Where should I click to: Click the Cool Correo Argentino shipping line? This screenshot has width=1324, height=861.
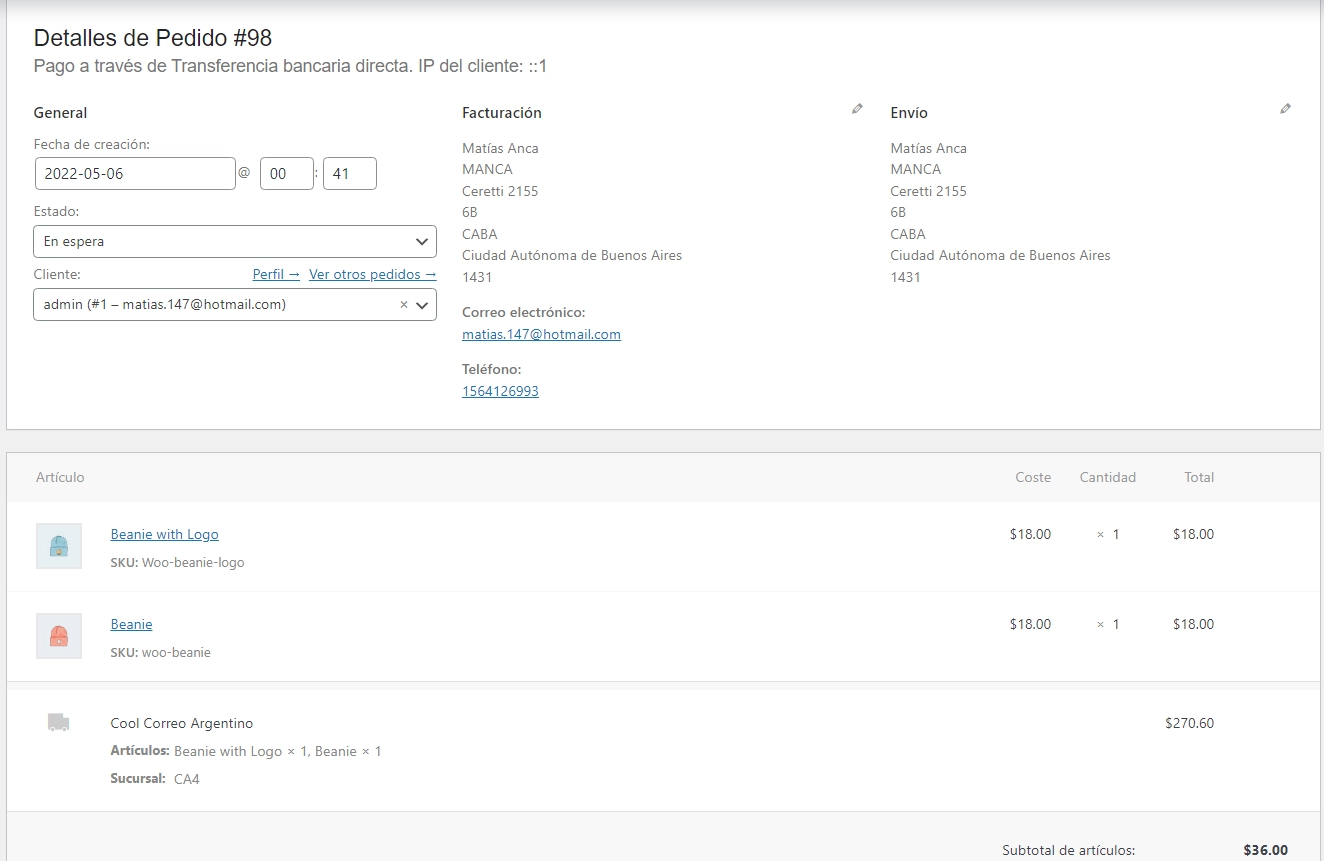click(181, 723)
